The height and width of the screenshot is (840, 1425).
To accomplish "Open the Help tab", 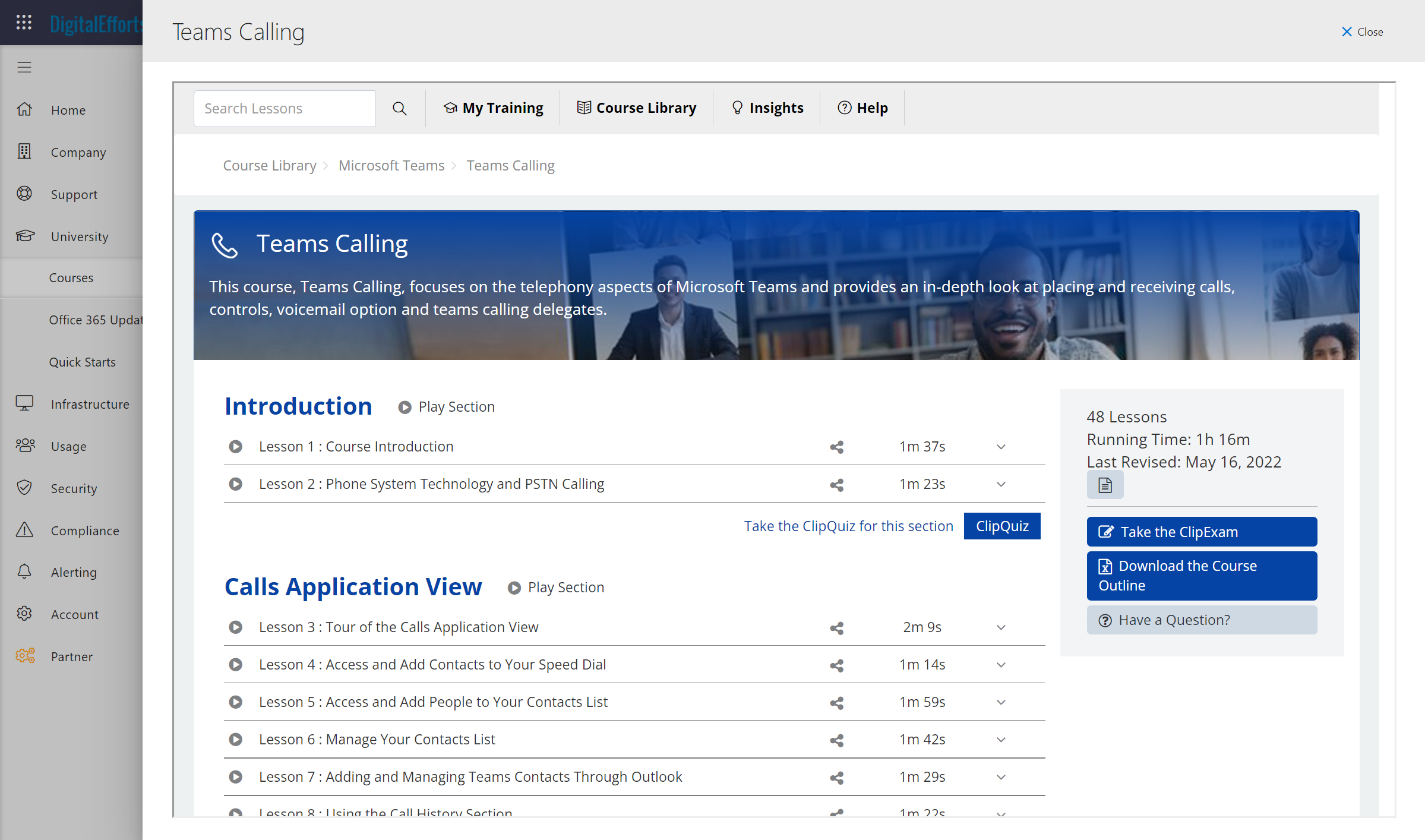I will coord(862,108).
